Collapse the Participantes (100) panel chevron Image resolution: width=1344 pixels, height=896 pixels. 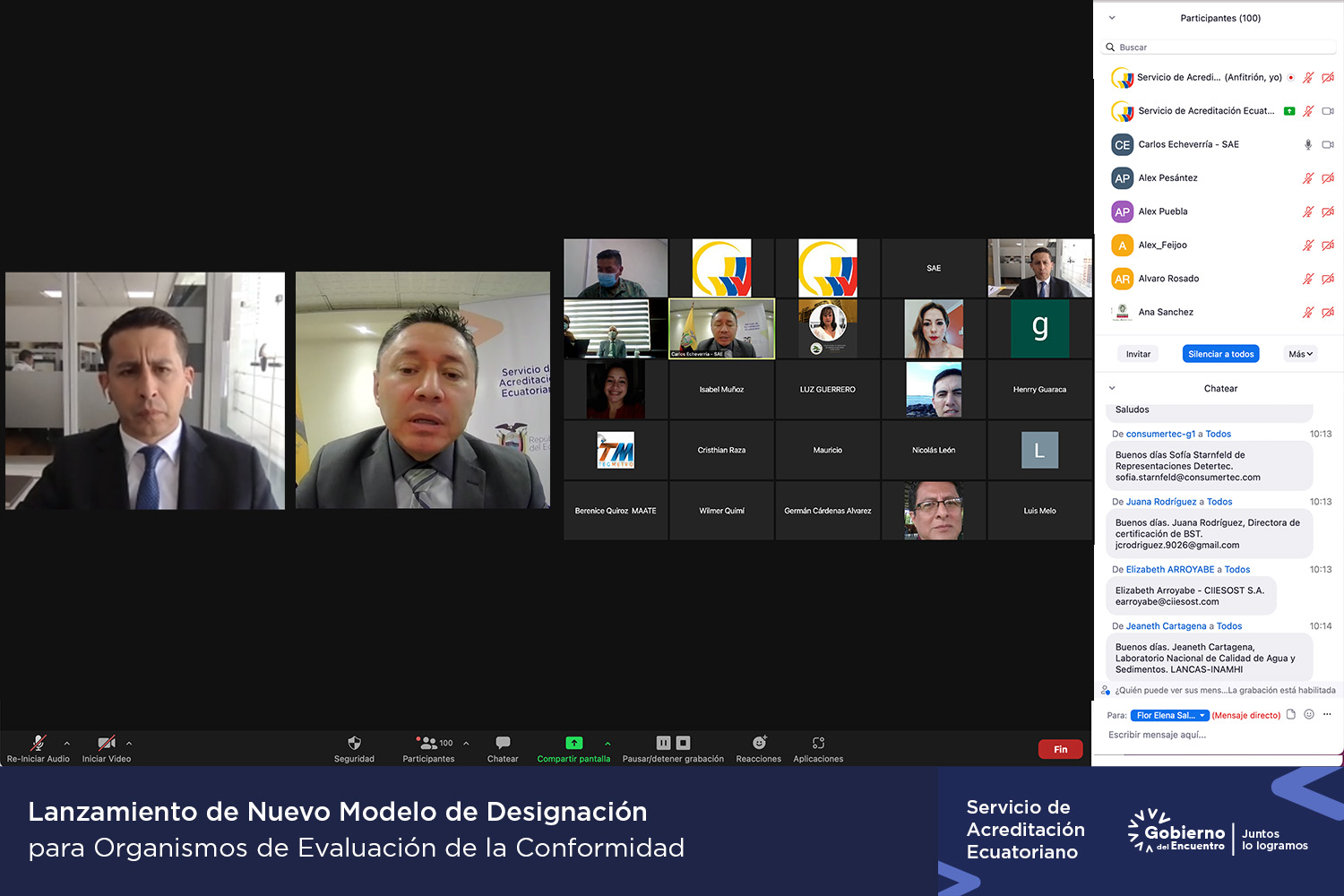[1112, 18]
